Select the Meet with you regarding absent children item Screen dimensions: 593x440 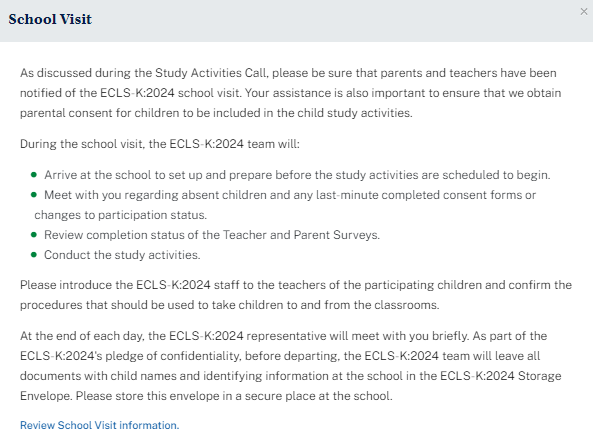(x=285, y=205)
